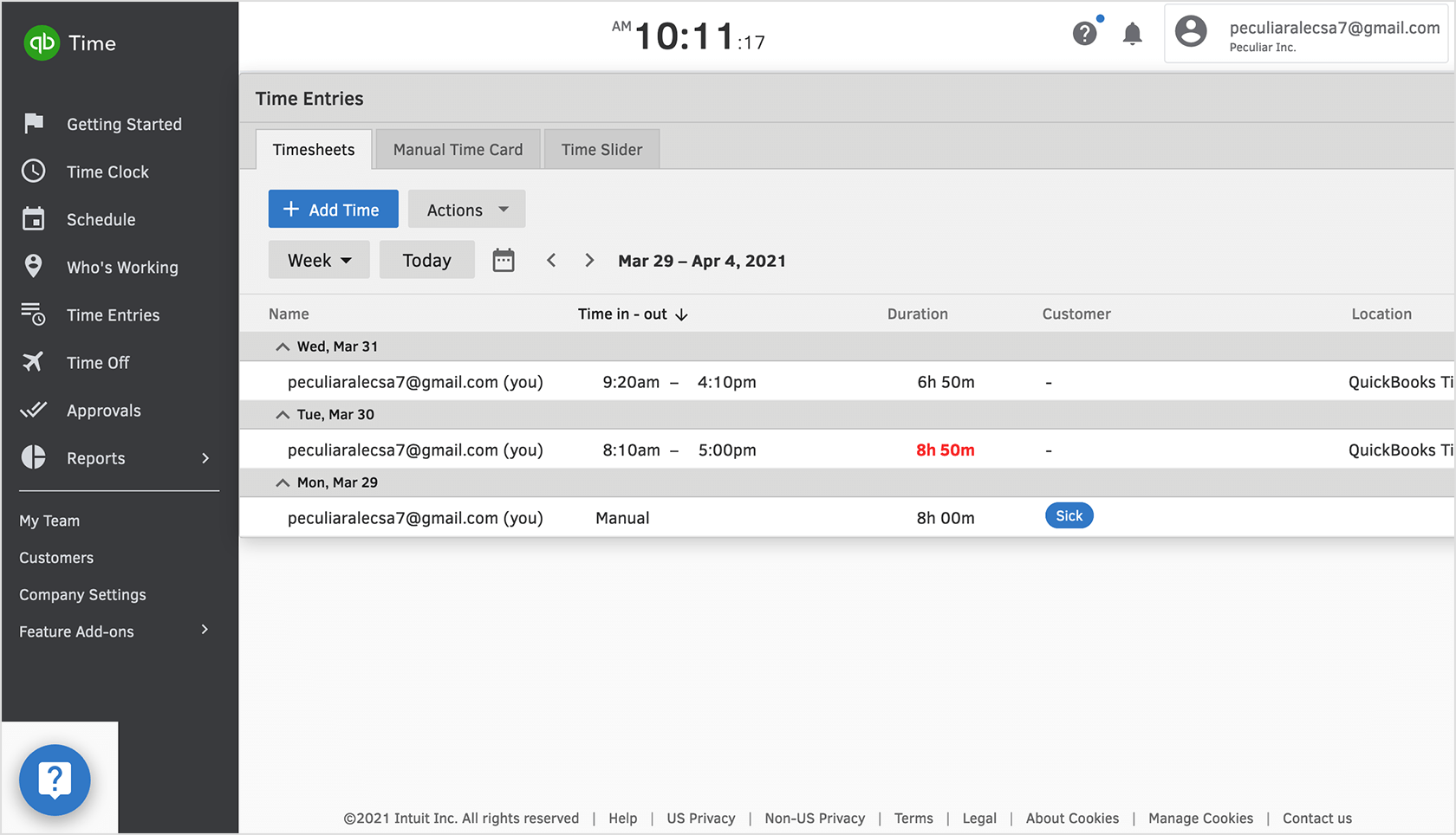Select the Schedule calendar icon in sidebar

34,219
